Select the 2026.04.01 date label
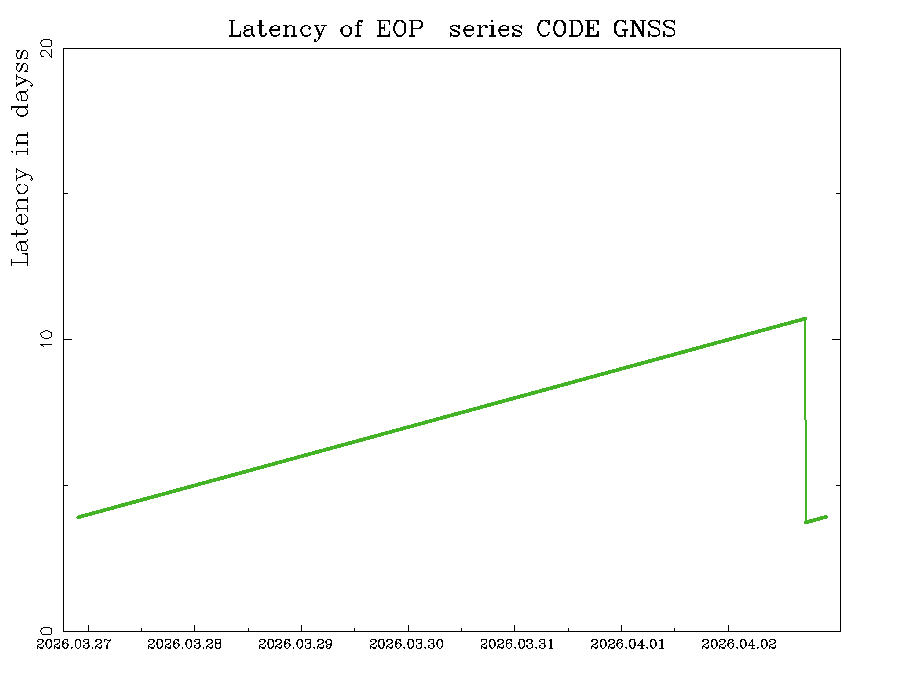This screenshot has height=679, width=905. [x=628, y=644]
